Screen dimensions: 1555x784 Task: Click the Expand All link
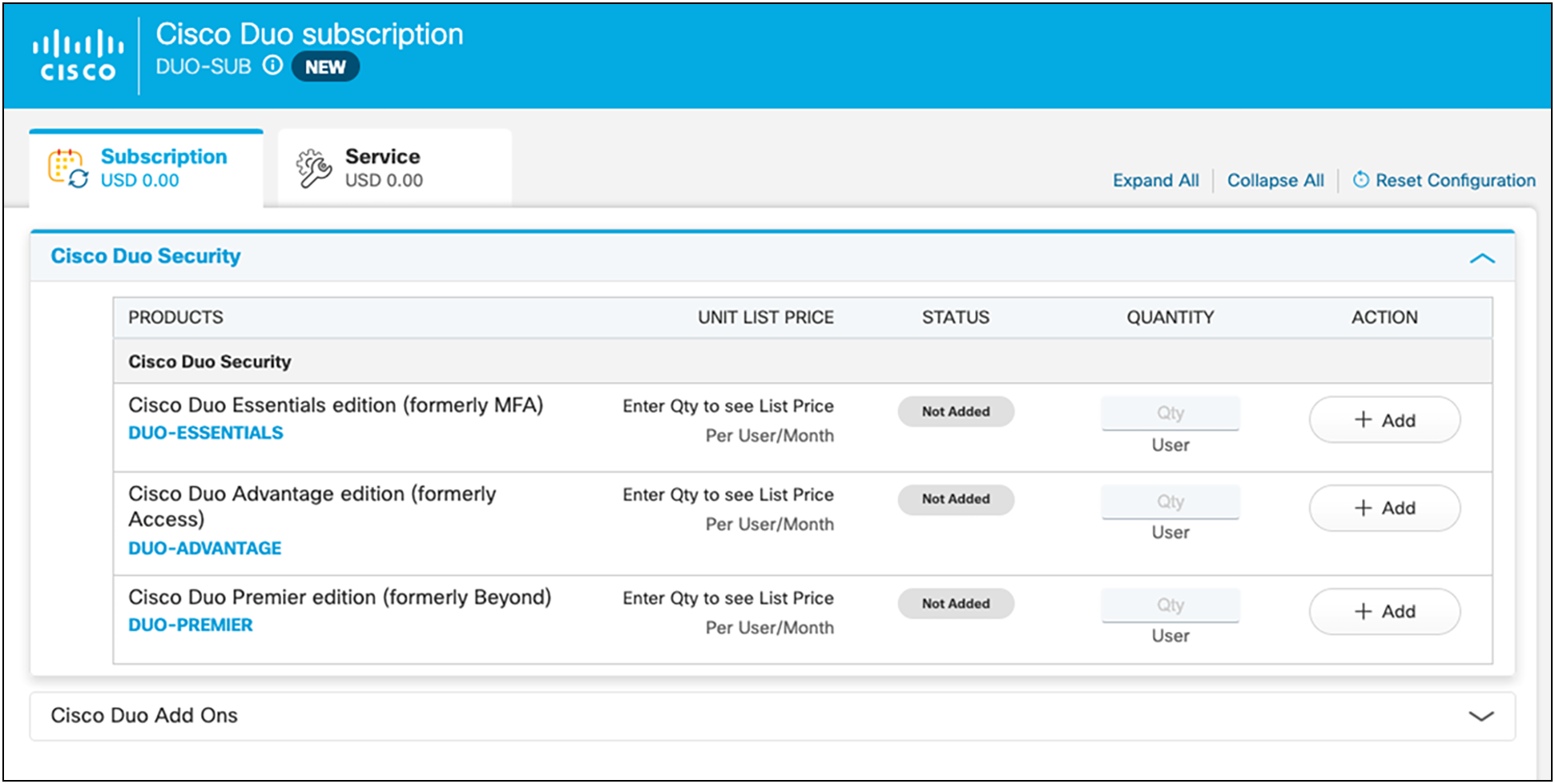tap(1154, 180)
